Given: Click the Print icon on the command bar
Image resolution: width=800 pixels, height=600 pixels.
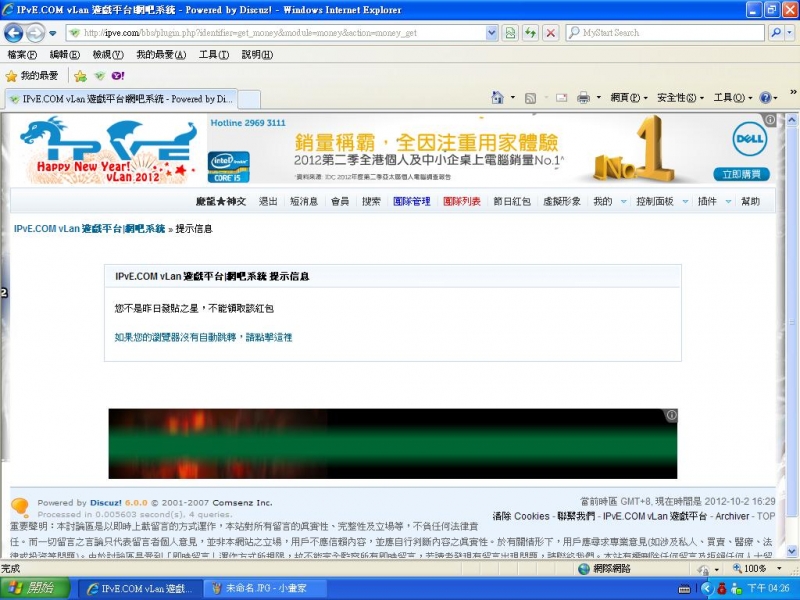Looking at the screenshot, I should pos(585,98).
